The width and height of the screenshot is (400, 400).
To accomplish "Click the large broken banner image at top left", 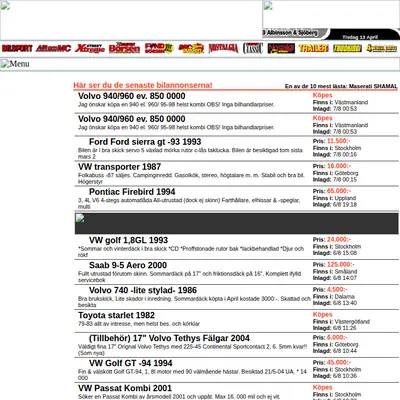I will point(131,20).
